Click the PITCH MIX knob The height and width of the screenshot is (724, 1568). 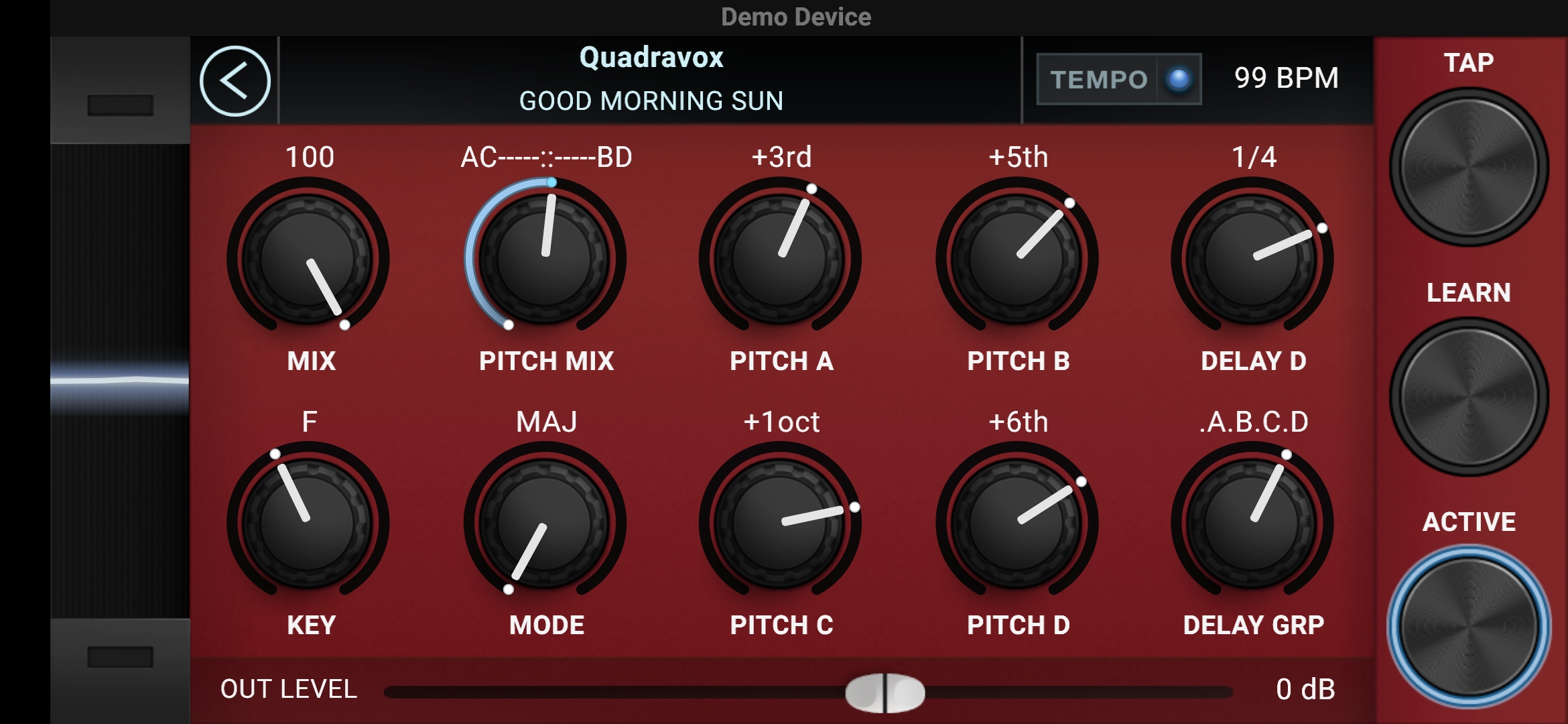coord(545,258)
